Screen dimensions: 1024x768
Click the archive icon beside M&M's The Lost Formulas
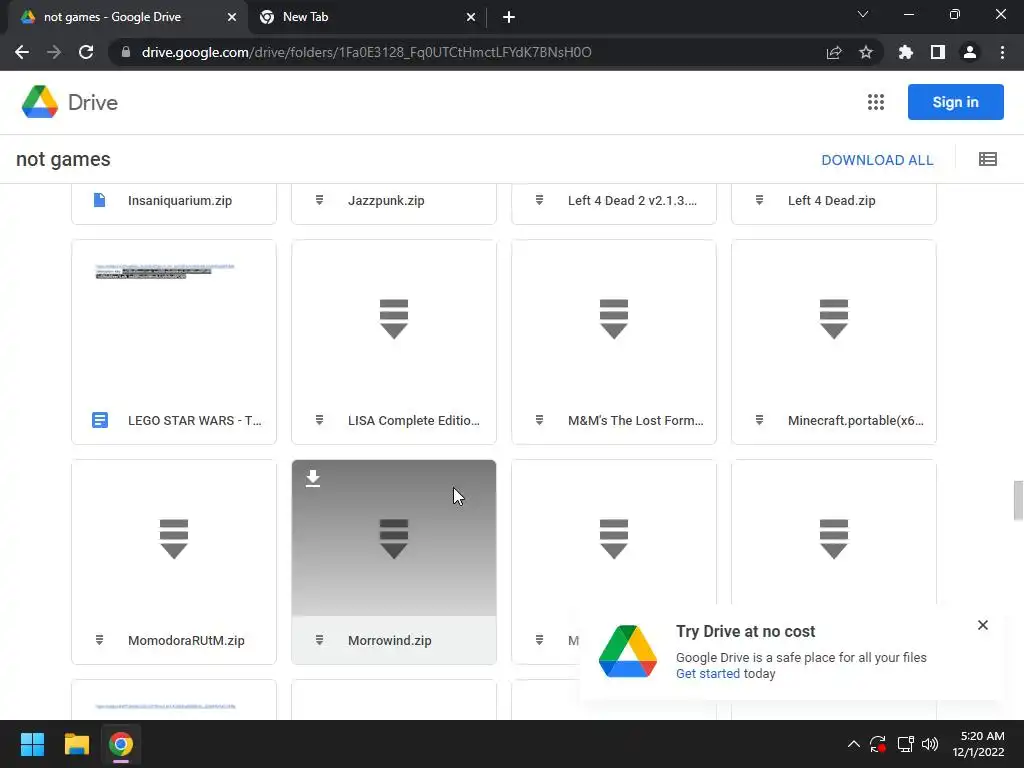(x=539, y=420)
